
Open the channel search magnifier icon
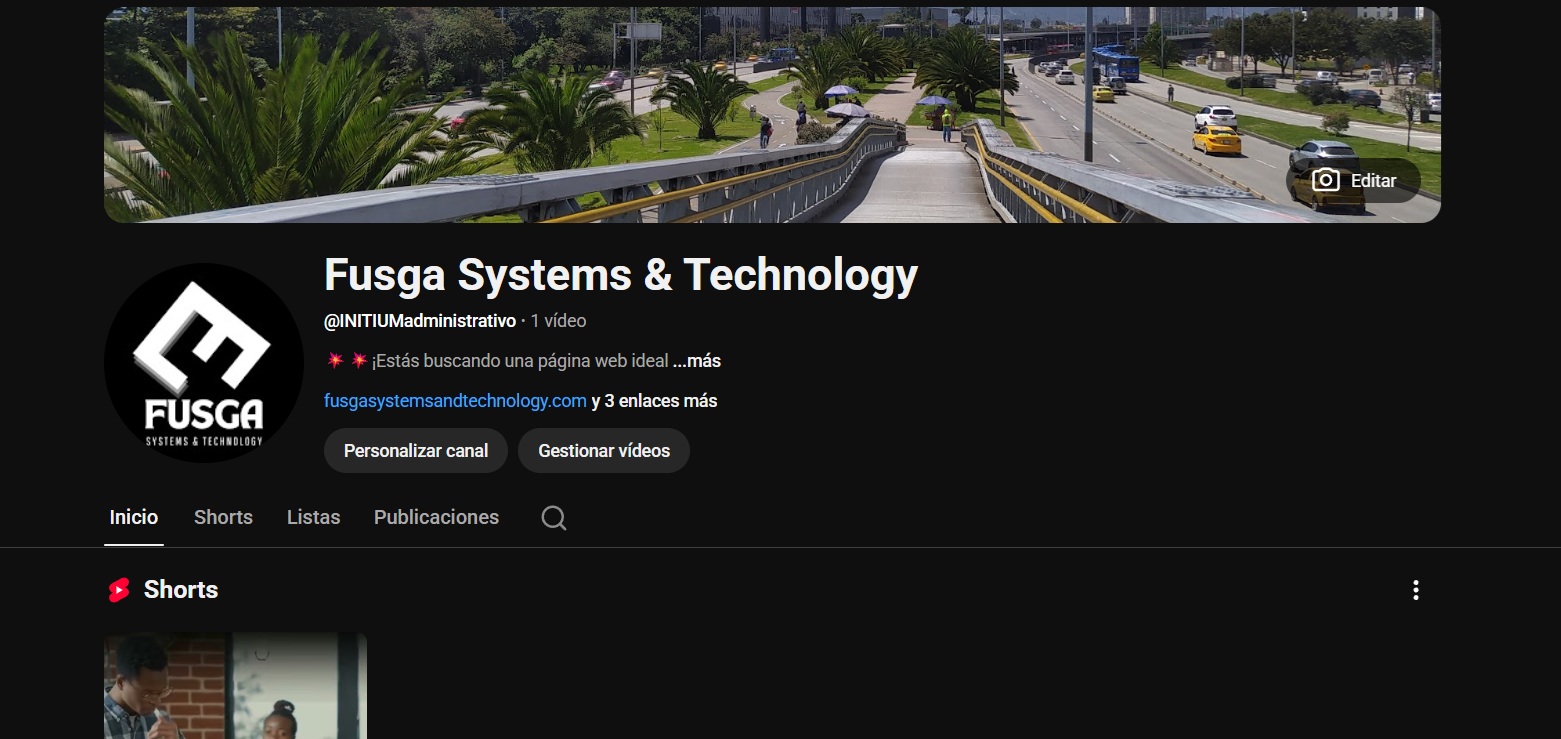(x=553, y=517)
